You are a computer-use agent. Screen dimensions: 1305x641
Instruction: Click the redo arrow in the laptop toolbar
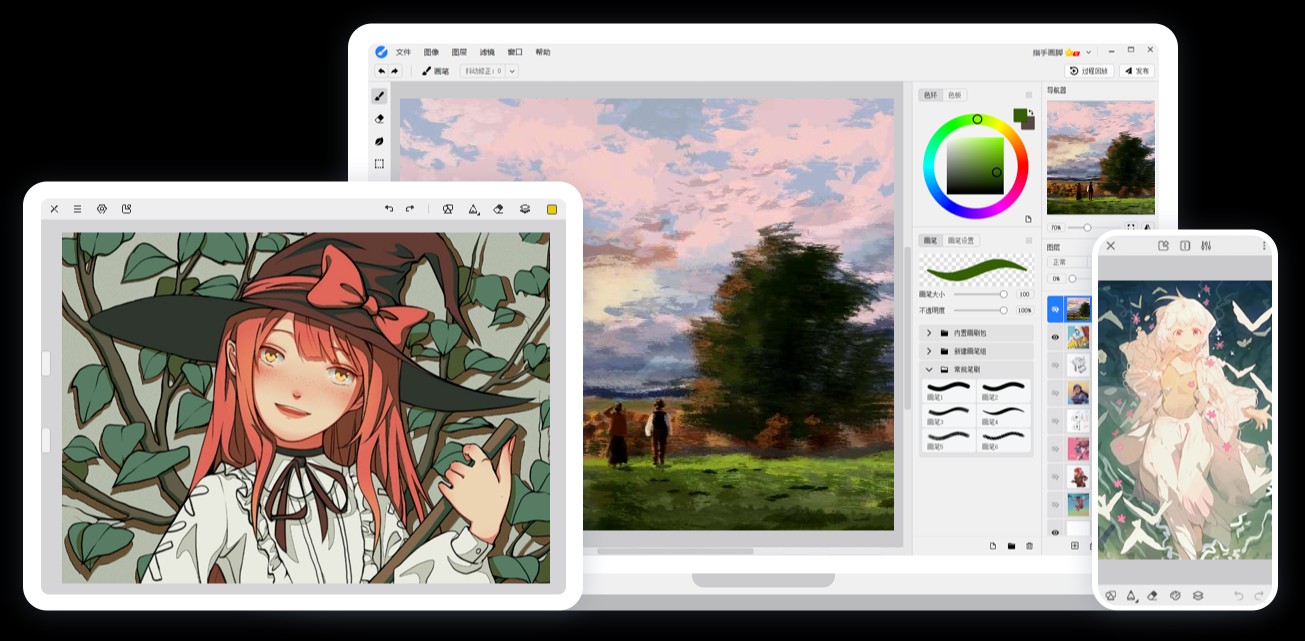394,71
